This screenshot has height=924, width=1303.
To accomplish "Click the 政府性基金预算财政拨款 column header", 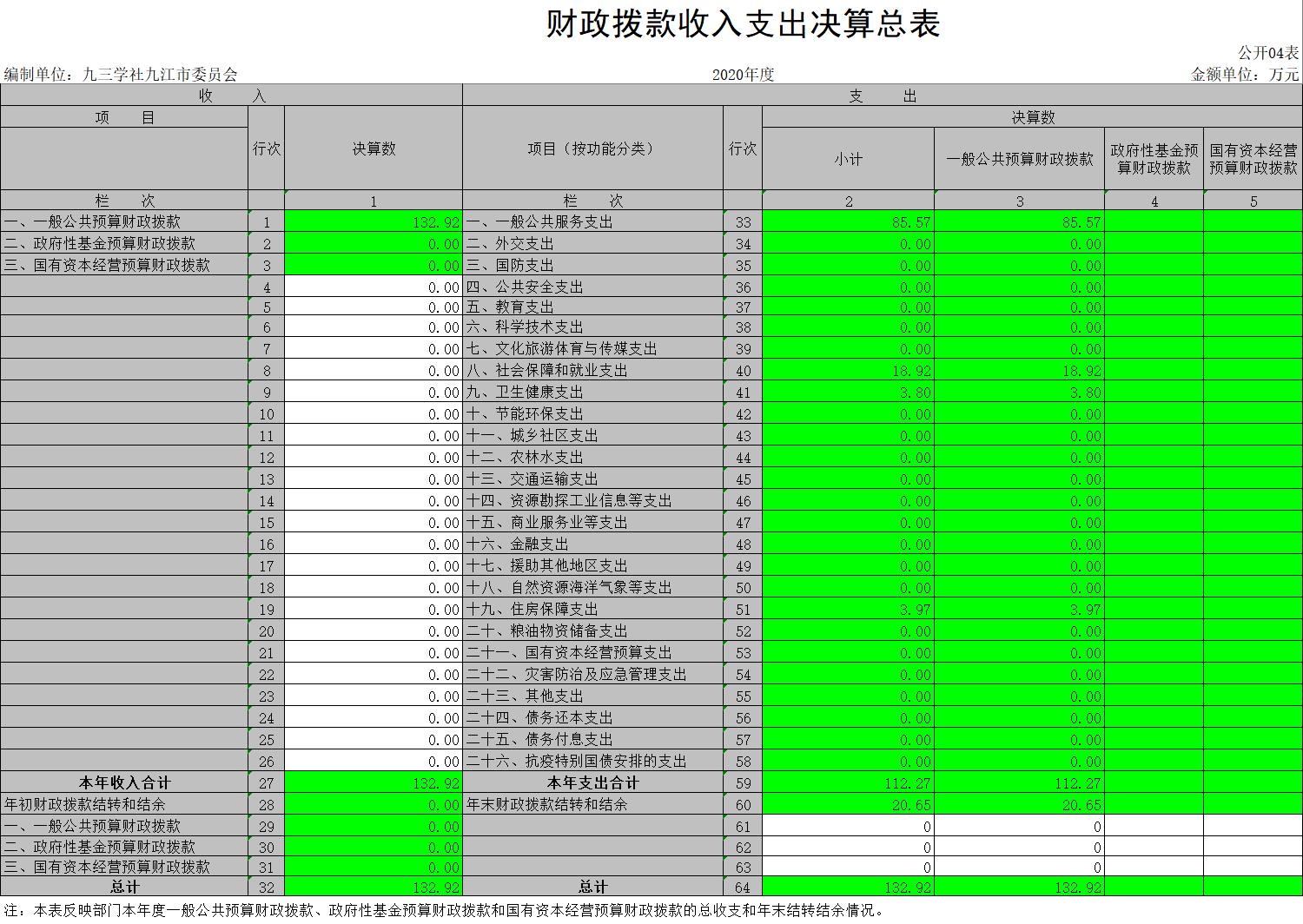I will tap(1154, 159).
